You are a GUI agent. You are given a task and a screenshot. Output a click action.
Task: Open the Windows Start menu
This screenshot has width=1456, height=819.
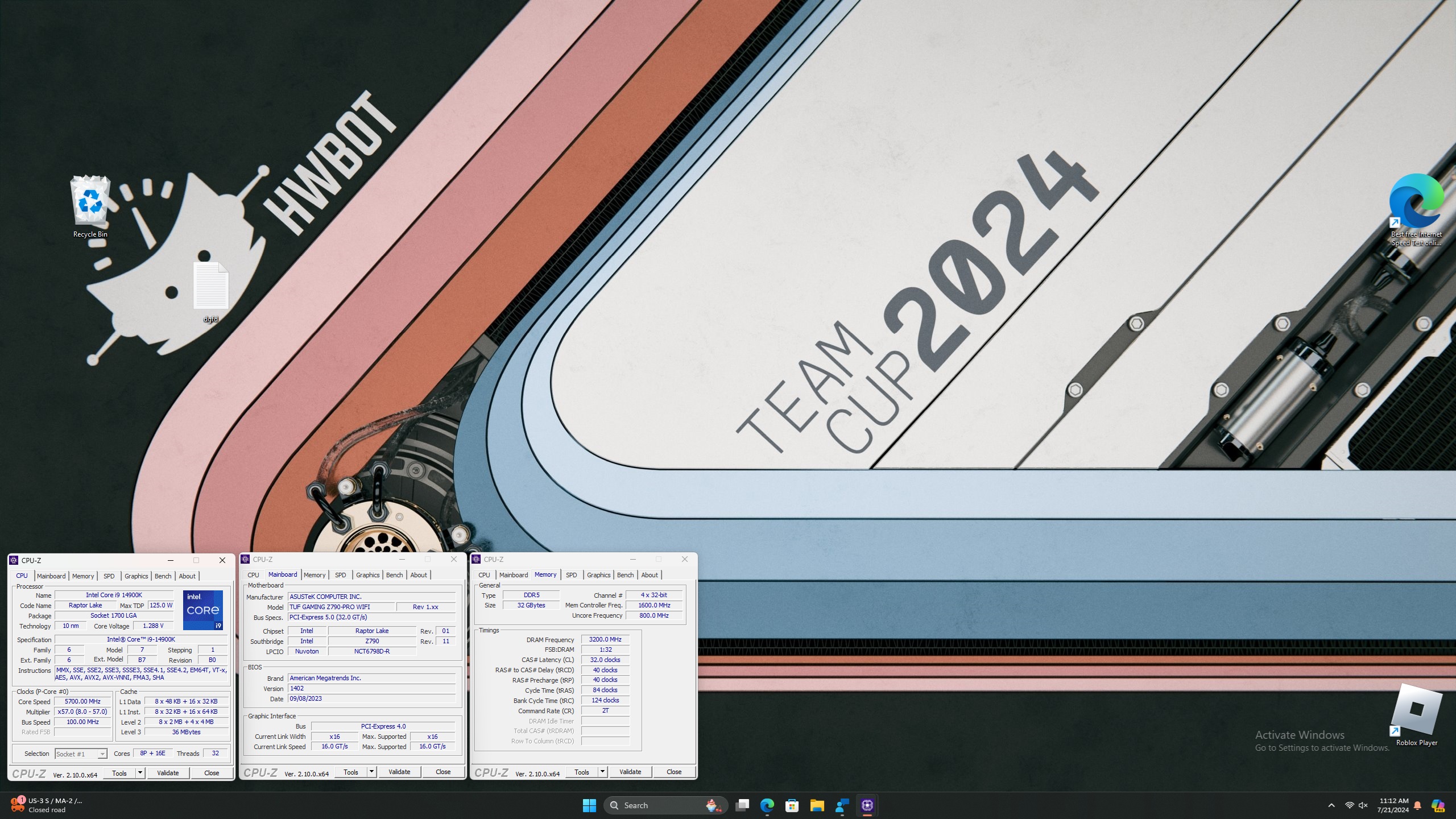[589, 805]
